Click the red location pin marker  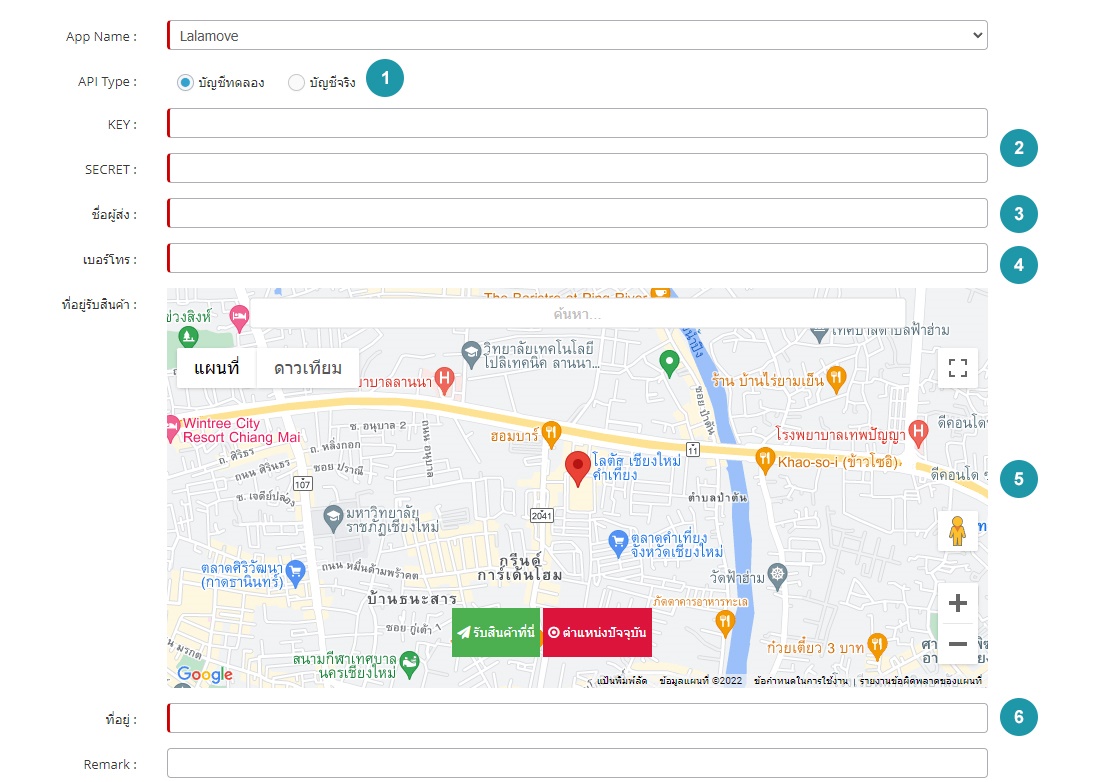[578, 469]
